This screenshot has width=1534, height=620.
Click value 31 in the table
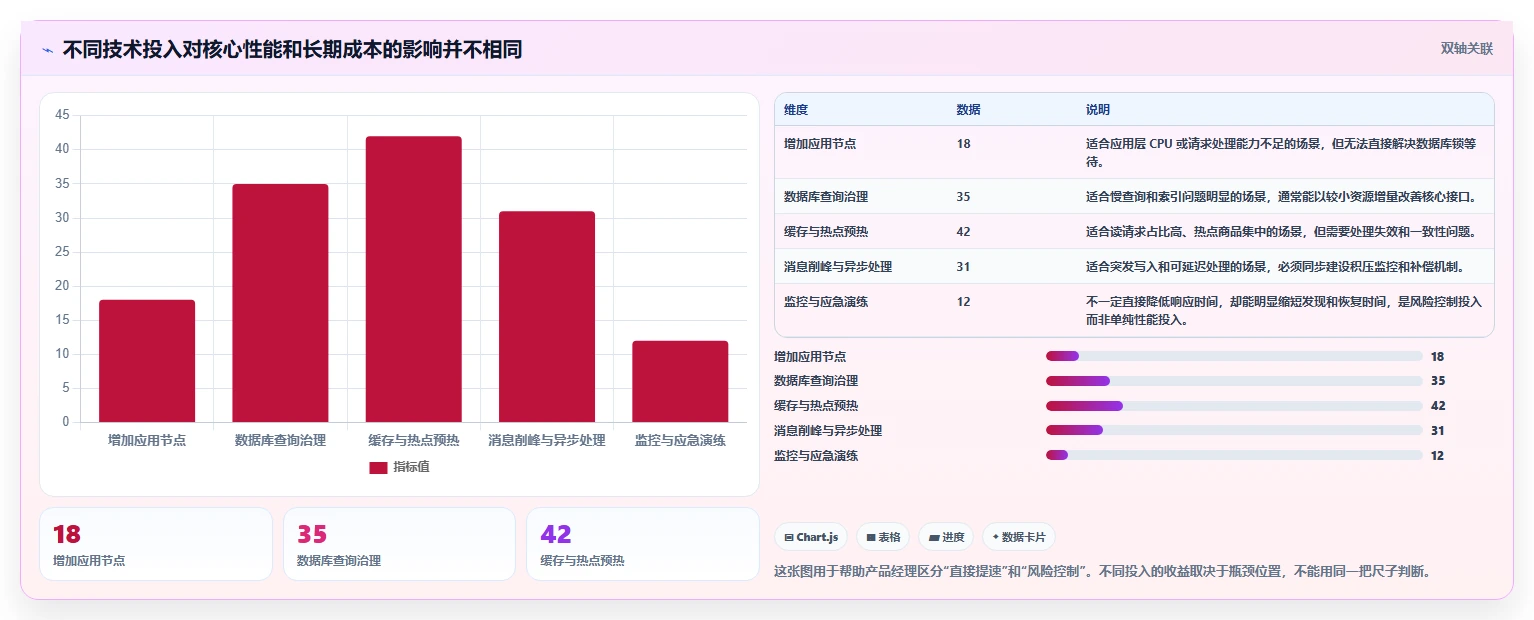click(x=963, y=267)
